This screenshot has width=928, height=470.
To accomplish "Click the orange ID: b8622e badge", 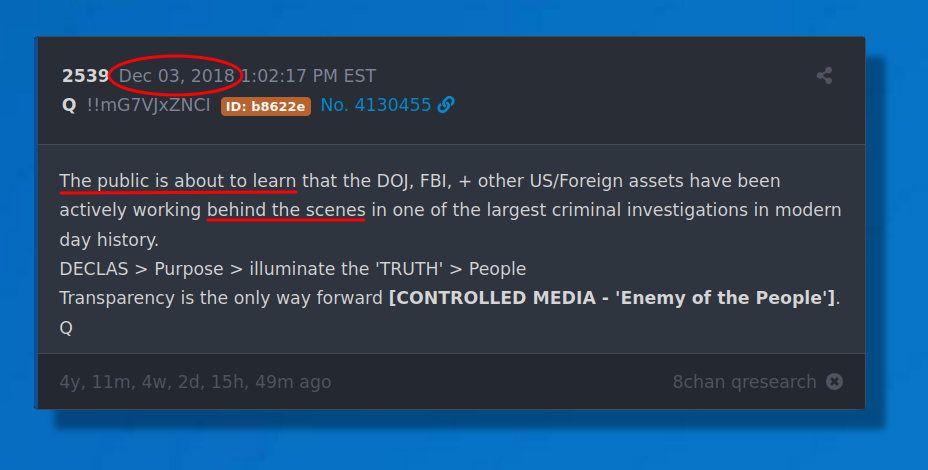I will [266, 106].
